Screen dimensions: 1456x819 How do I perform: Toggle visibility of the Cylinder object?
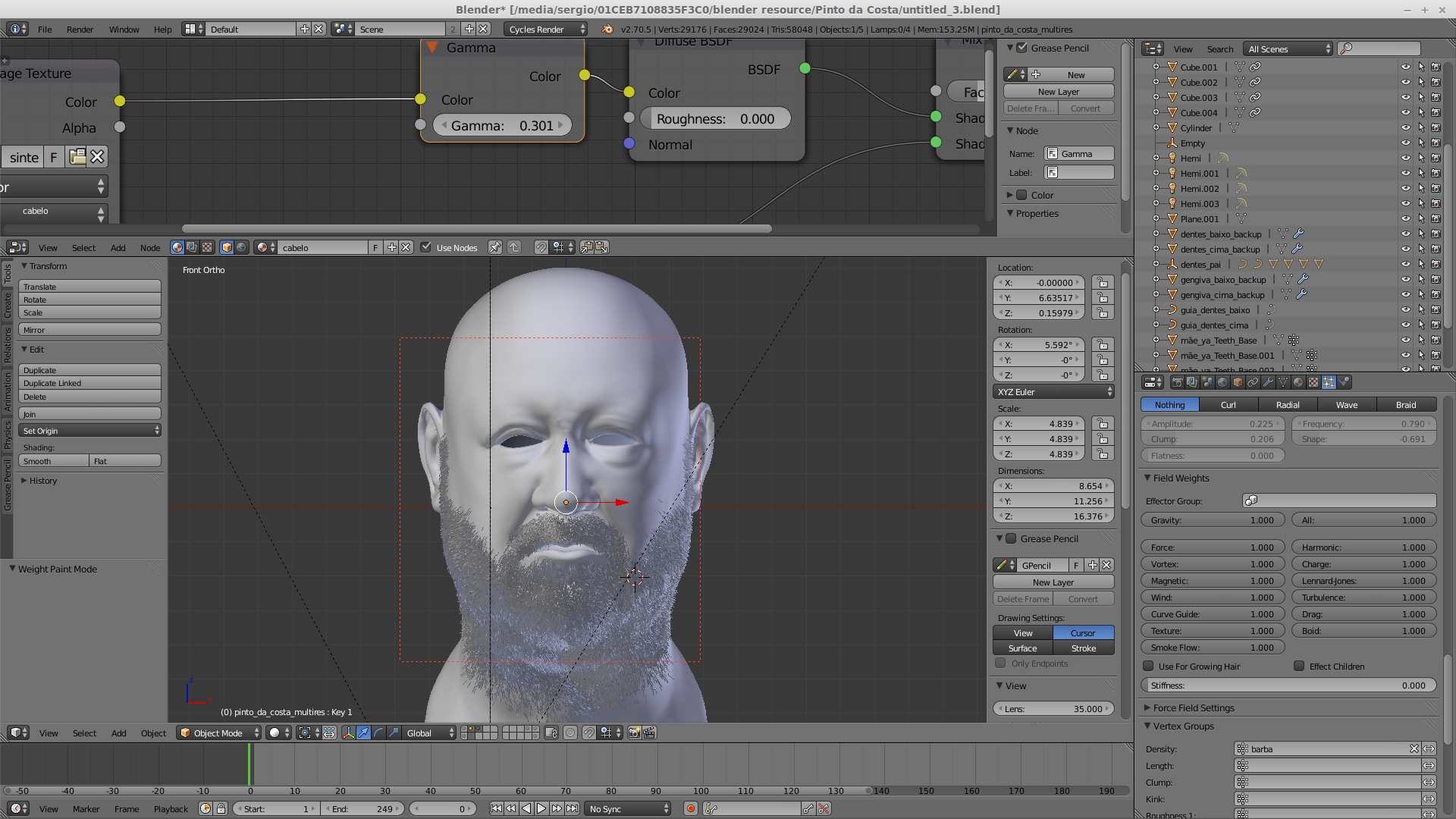(x=1405, y=127)
